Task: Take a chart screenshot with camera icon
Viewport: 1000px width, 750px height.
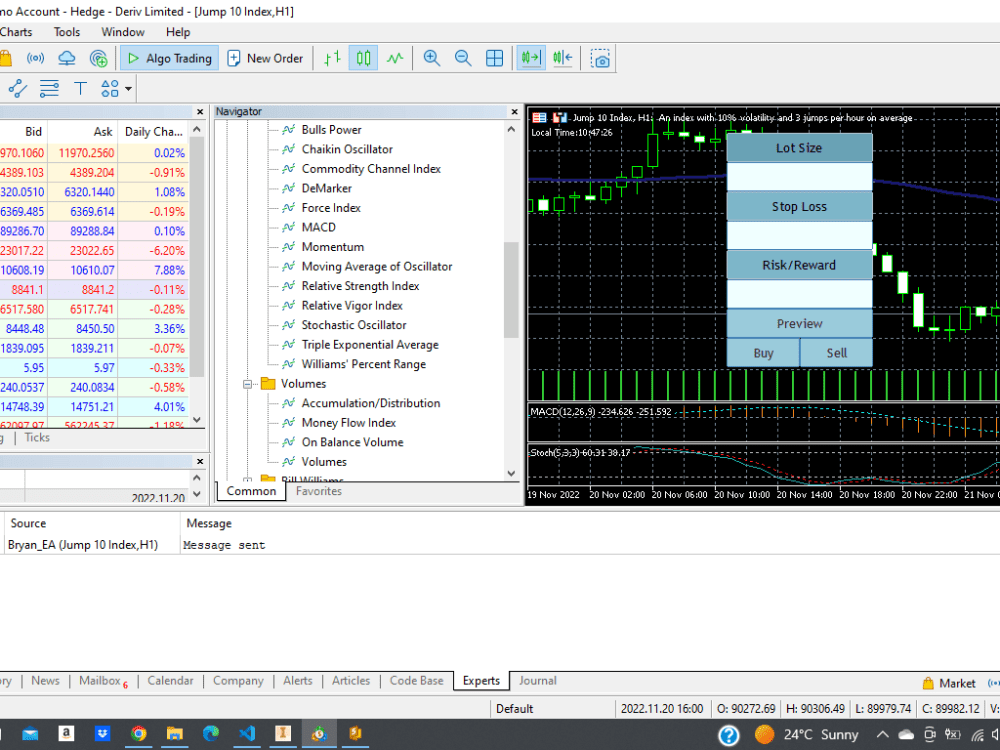Action: pyautogui.click(x=600, y=58)
